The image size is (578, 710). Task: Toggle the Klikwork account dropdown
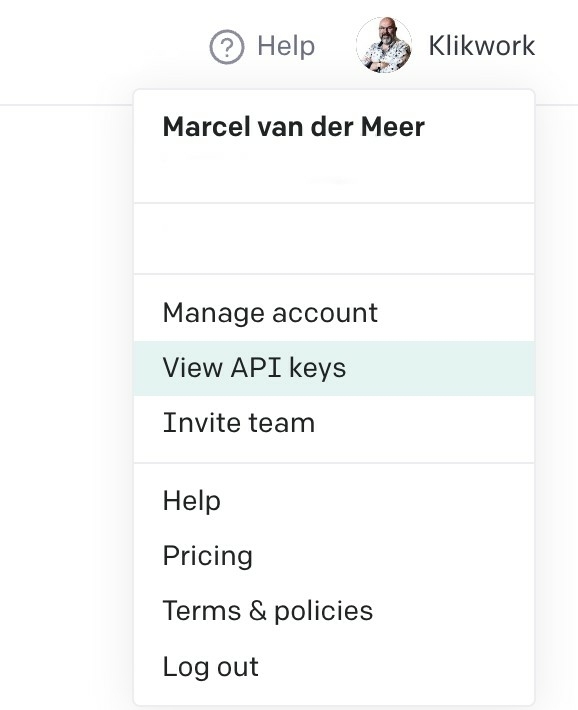pyautogui.click(x=446, y=45)
